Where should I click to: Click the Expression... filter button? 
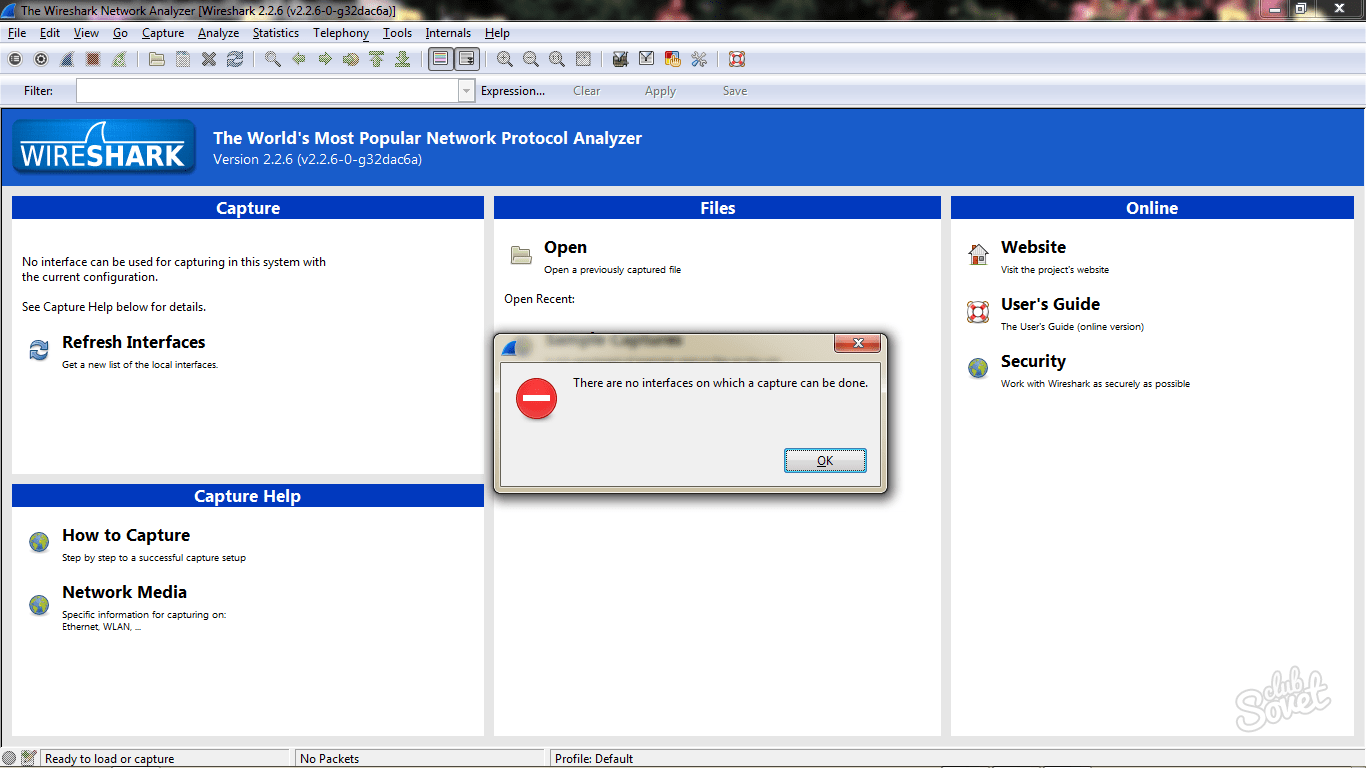[513, 91]
